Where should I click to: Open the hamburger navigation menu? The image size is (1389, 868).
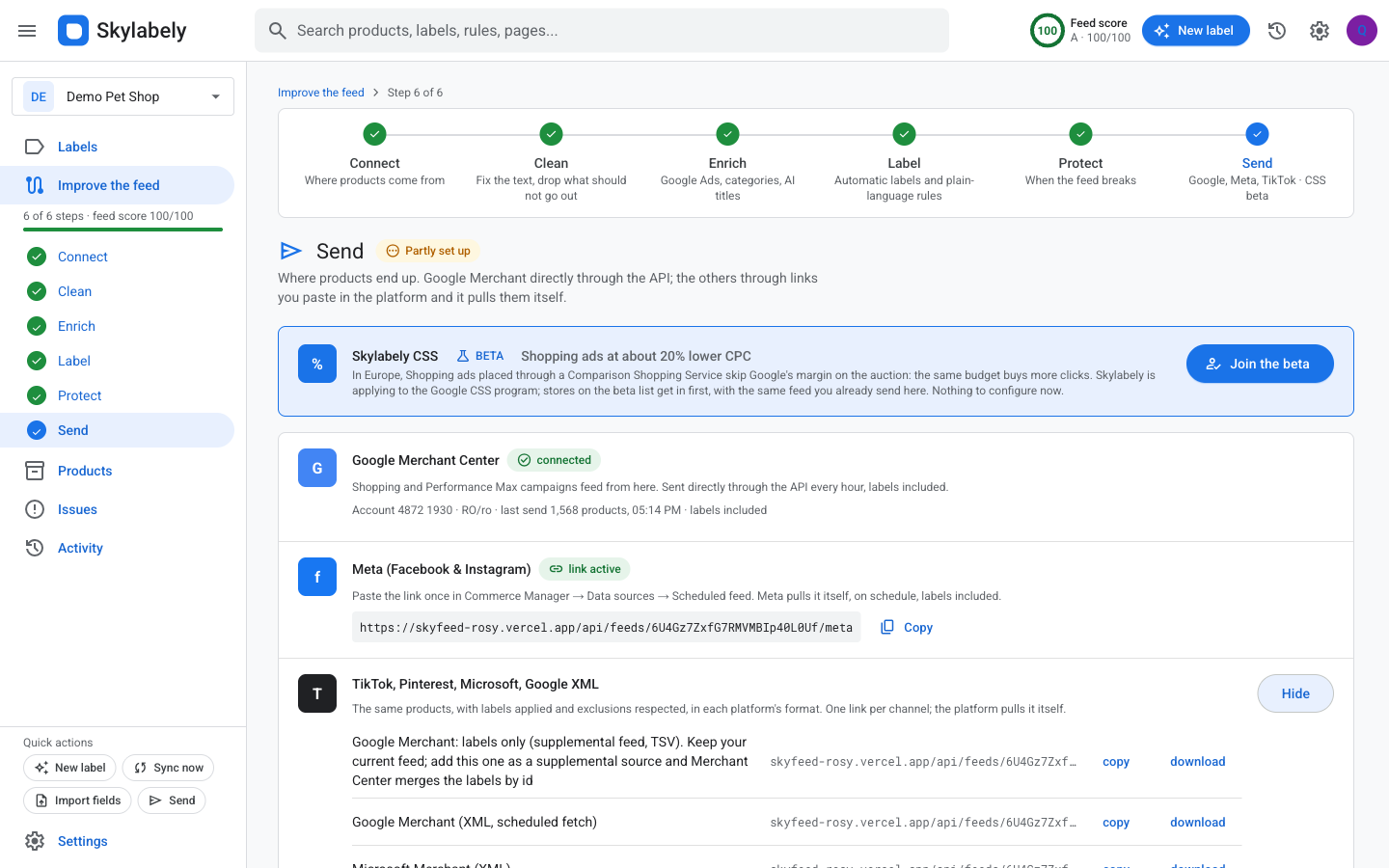coord(27,31)
